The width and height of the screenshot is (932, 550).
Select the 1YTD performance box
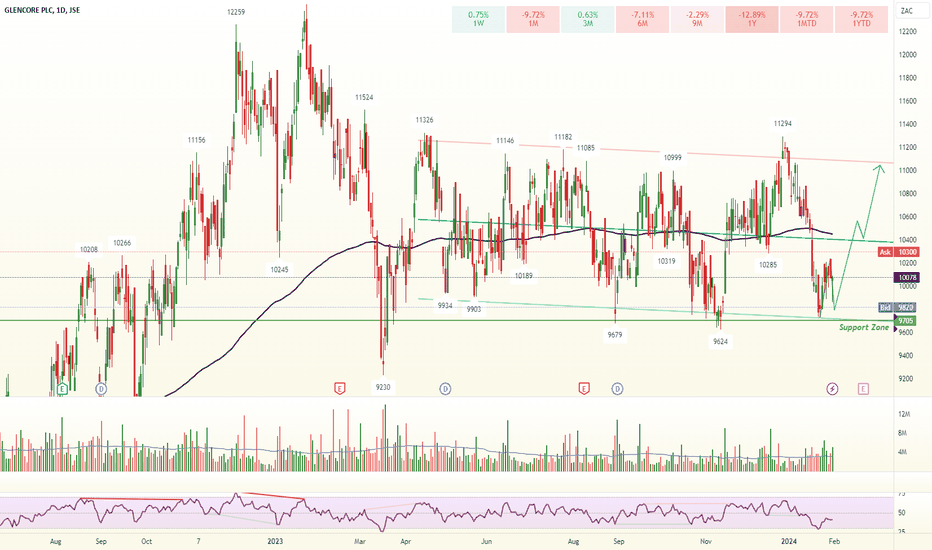[861, 19]
